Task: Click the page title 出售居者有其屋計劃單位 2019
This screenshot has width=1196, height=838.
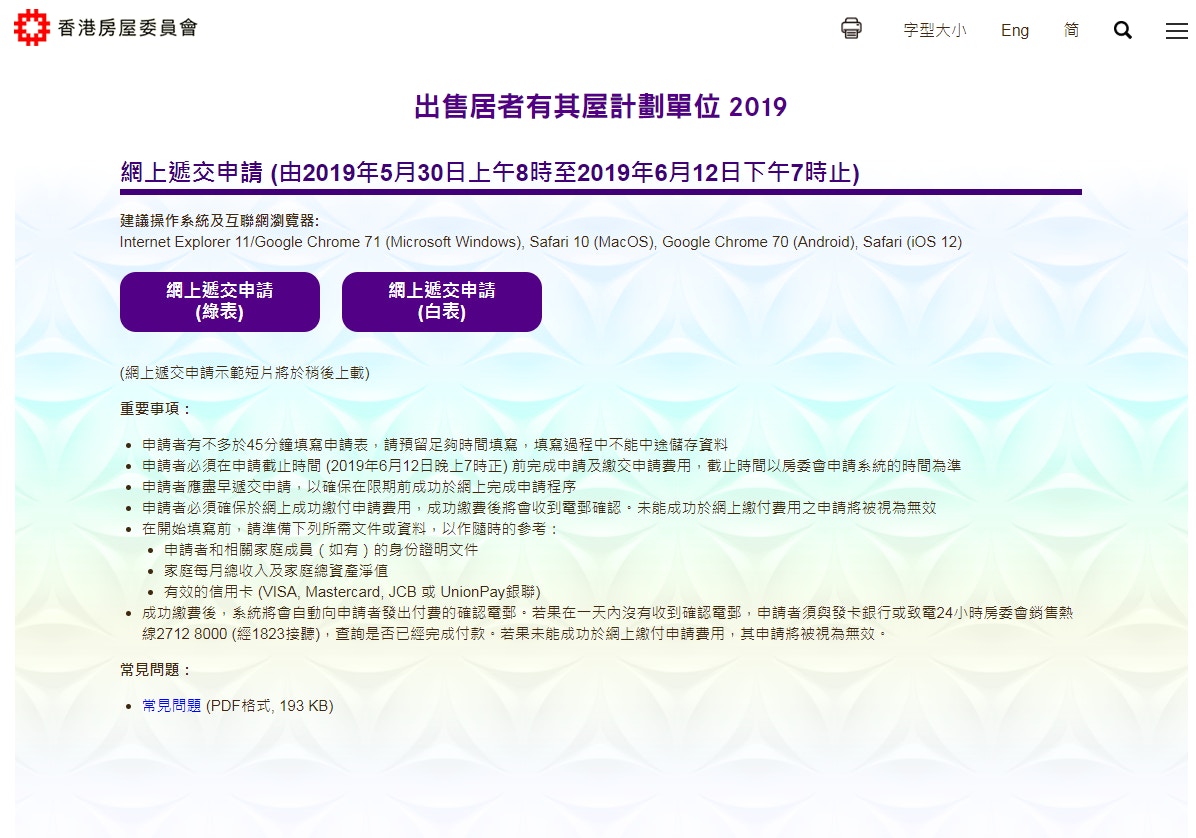Action: (600, 107)
